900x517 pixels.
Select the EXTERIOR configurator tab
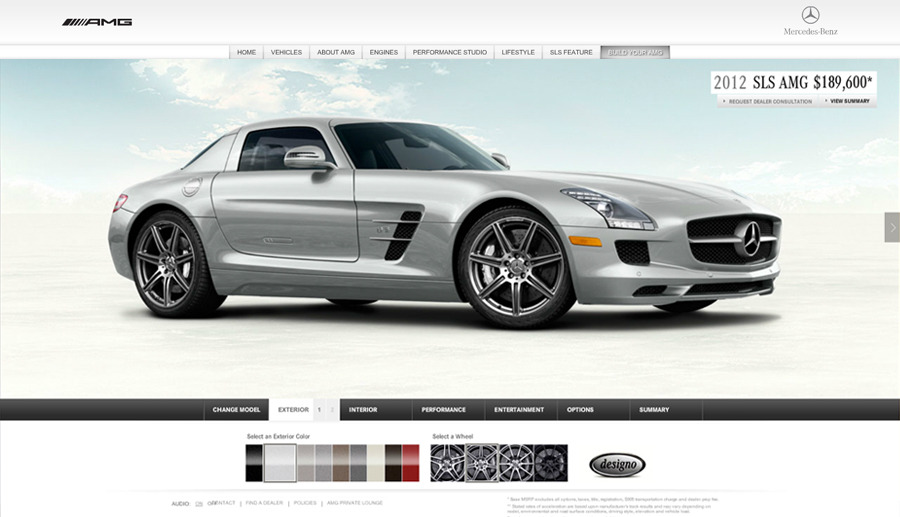[x=293, y=410]
